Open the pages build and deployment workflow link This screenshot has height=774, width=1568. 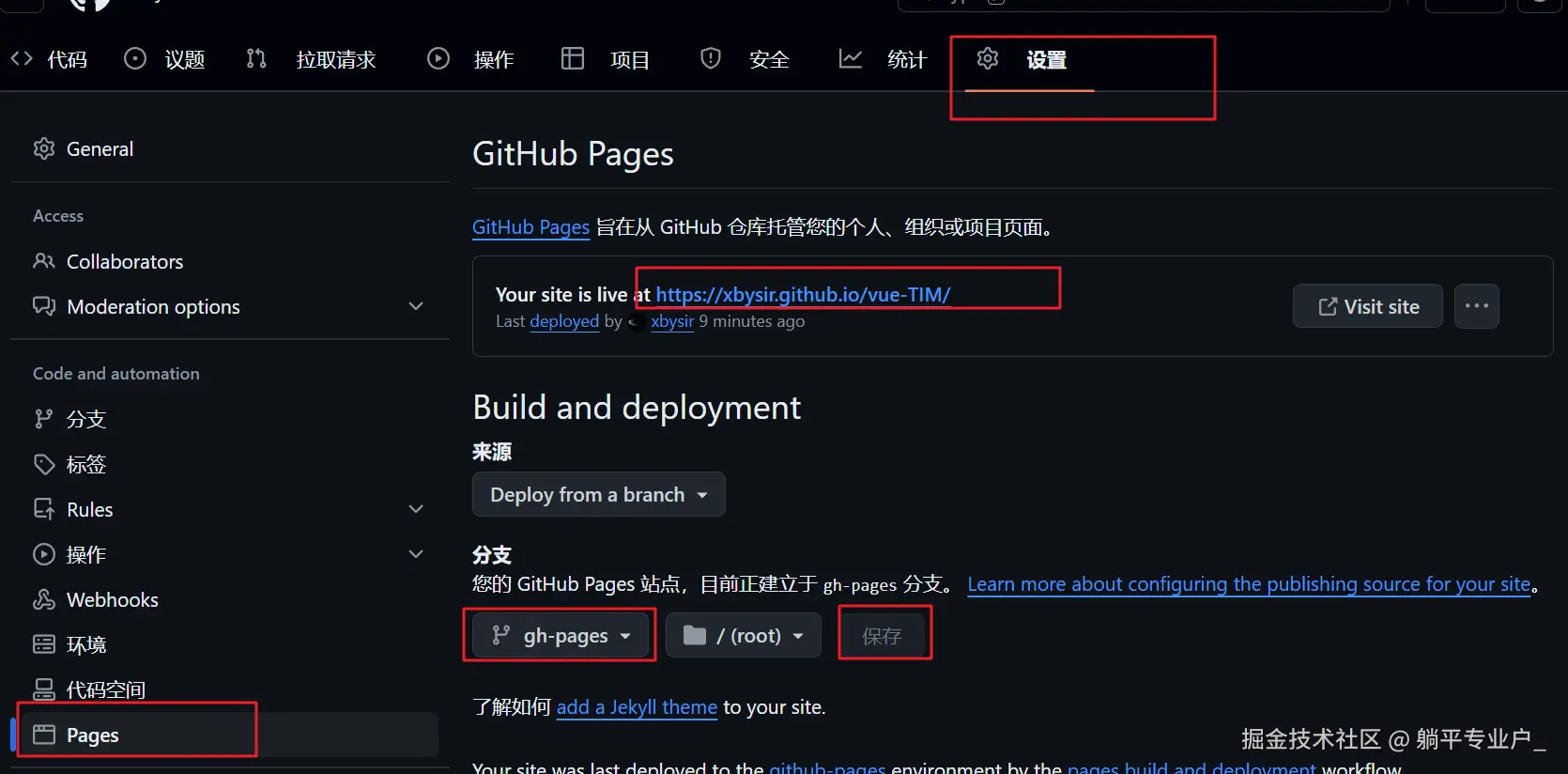(1191, 767)
